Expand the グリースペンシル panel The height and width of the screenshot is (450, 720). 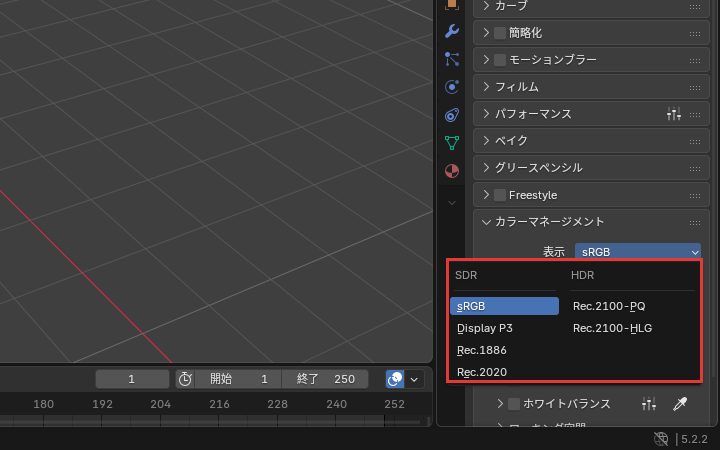point(486,168)
